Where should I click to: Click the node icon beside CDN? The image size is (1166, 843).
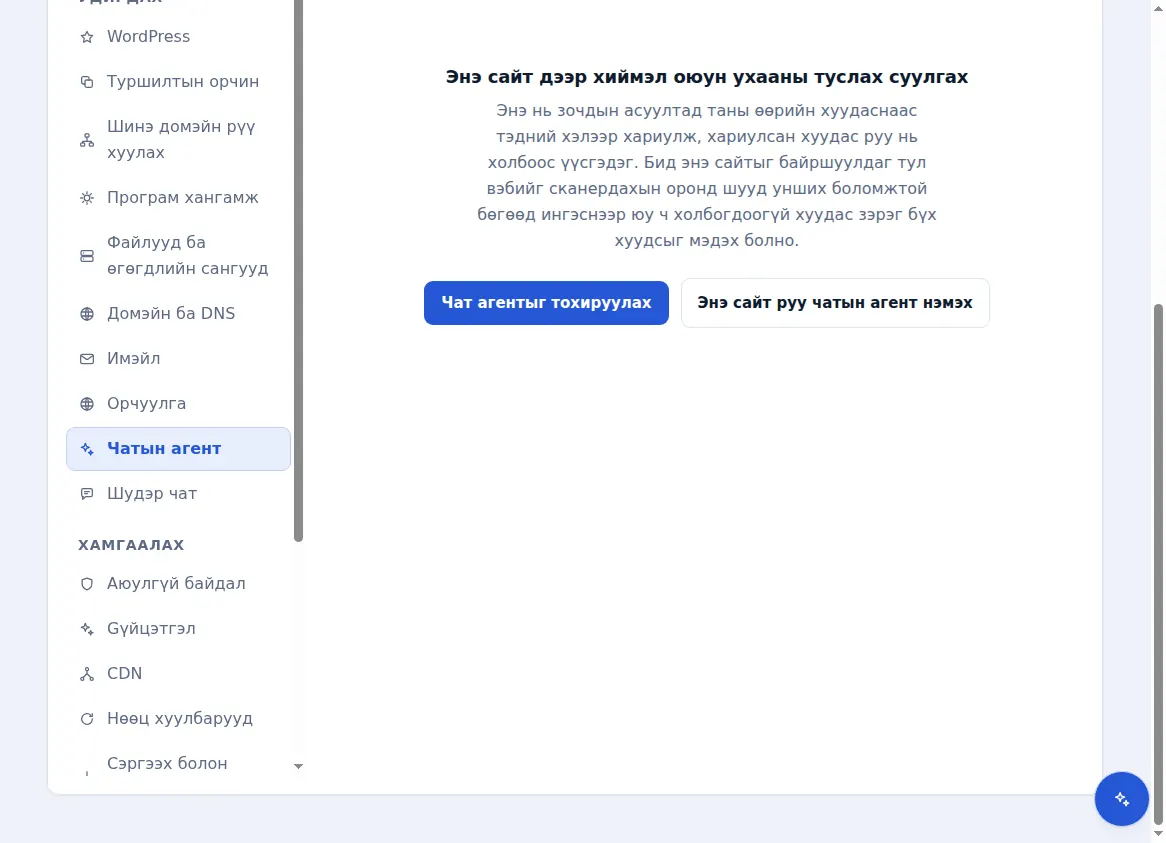(x=87, y=674)
